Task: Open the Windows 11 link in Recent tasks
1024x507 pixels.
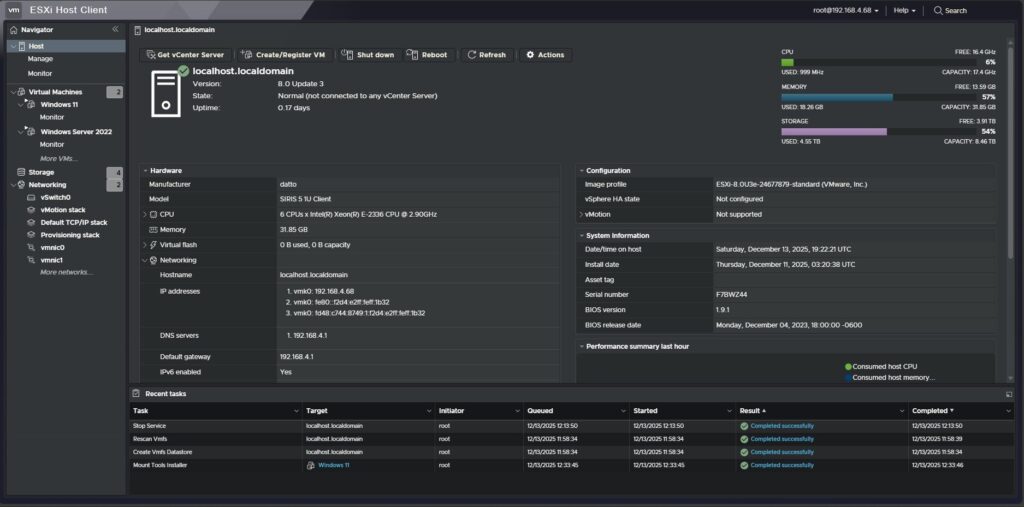Action: click(x=332, y=465)
